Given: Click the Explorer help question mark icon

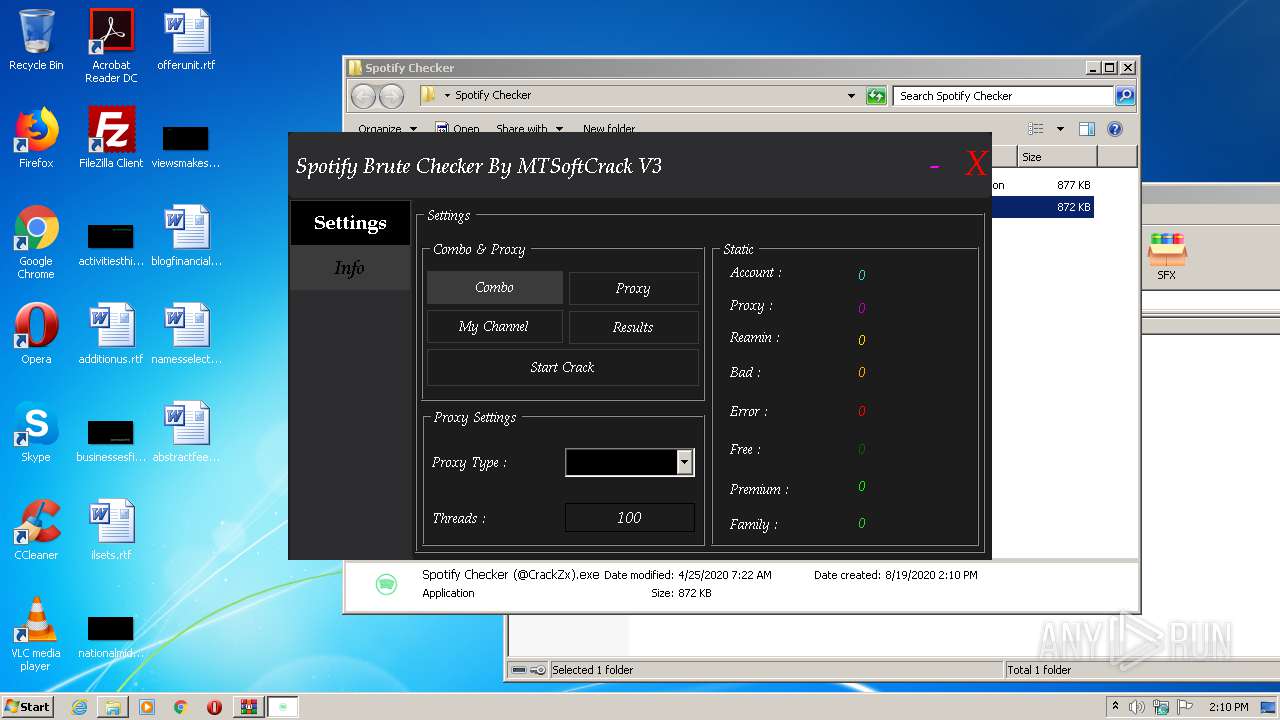Looking at the screenshot, I should pos(1115,129).
